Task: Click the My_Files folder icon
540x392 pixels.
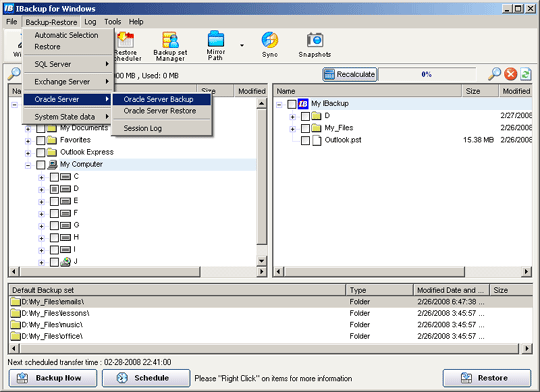Action: point(316,128)
